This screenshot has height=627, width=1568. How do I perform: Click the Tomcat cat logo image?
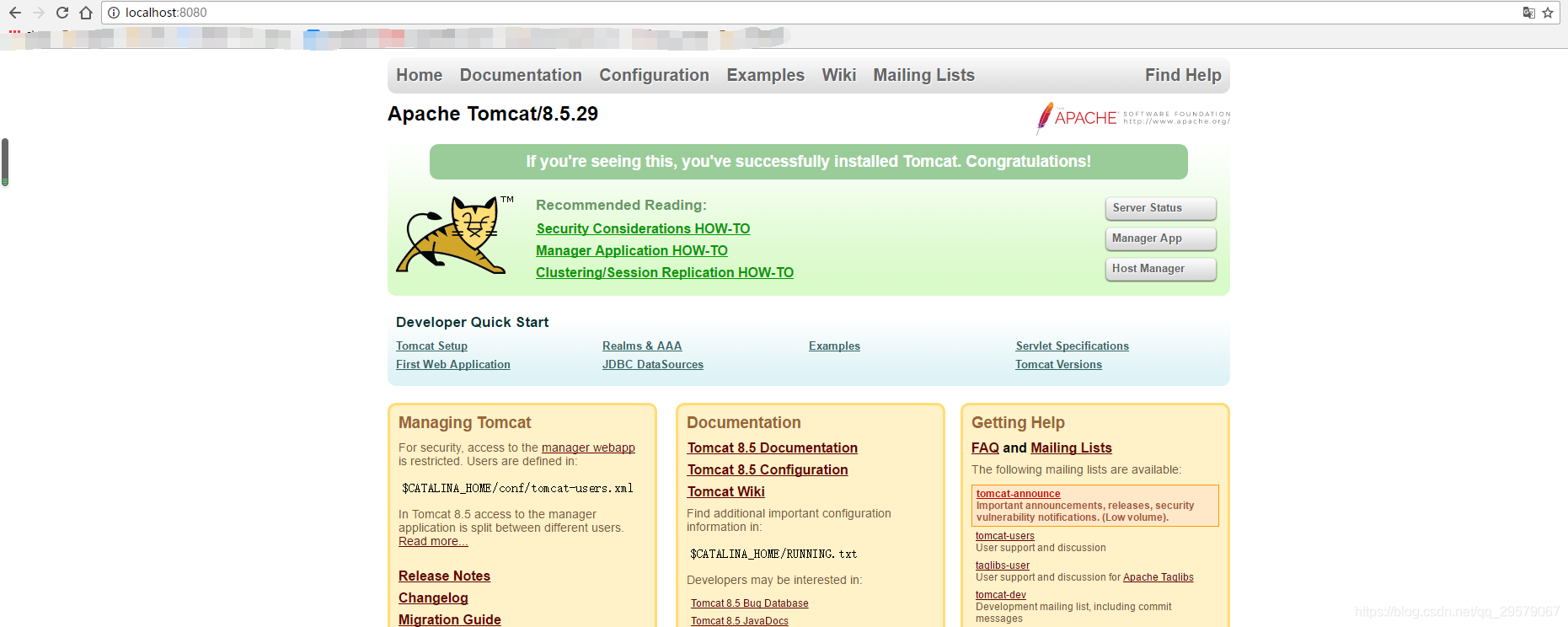tap(455, 234)
